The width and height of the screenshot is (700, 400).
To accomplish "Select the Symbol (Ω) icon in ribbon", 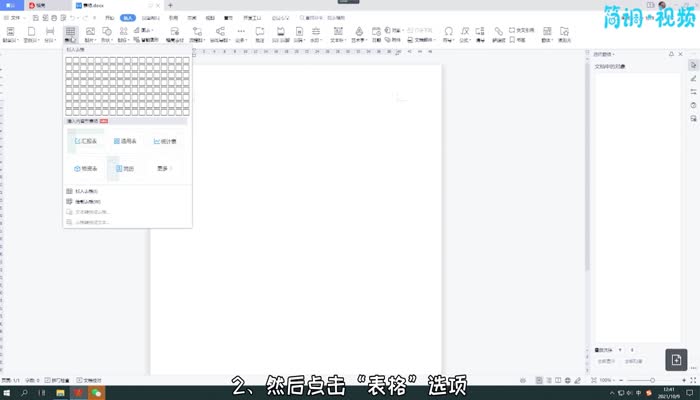I will coord(448,34).
